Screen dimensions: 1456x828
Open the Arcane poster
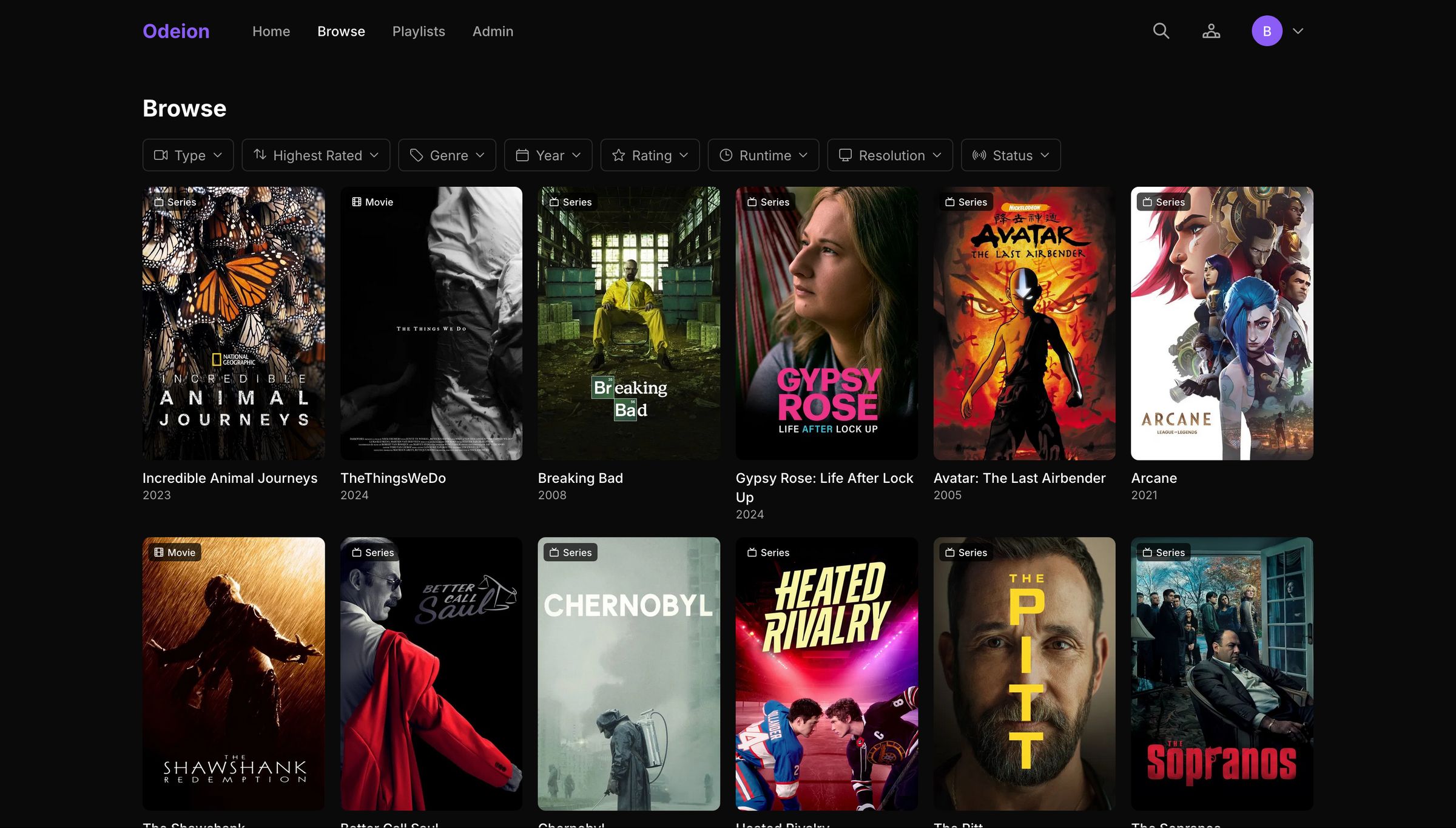(1222, 323)
